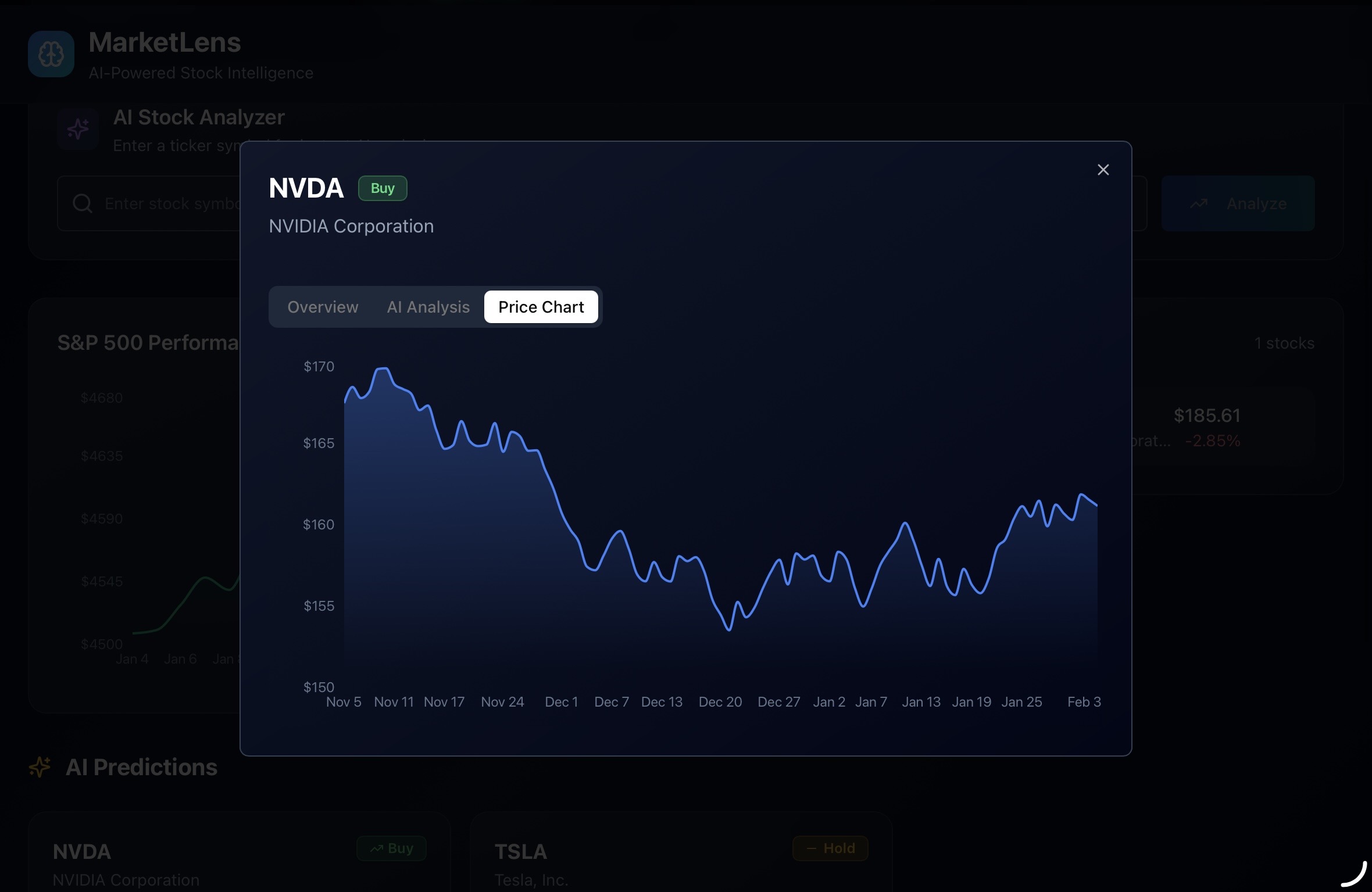Click the Buy tag on NVDA prediction card
The width and height of the screenshot is (1372, 892).
tap(391, 848)
